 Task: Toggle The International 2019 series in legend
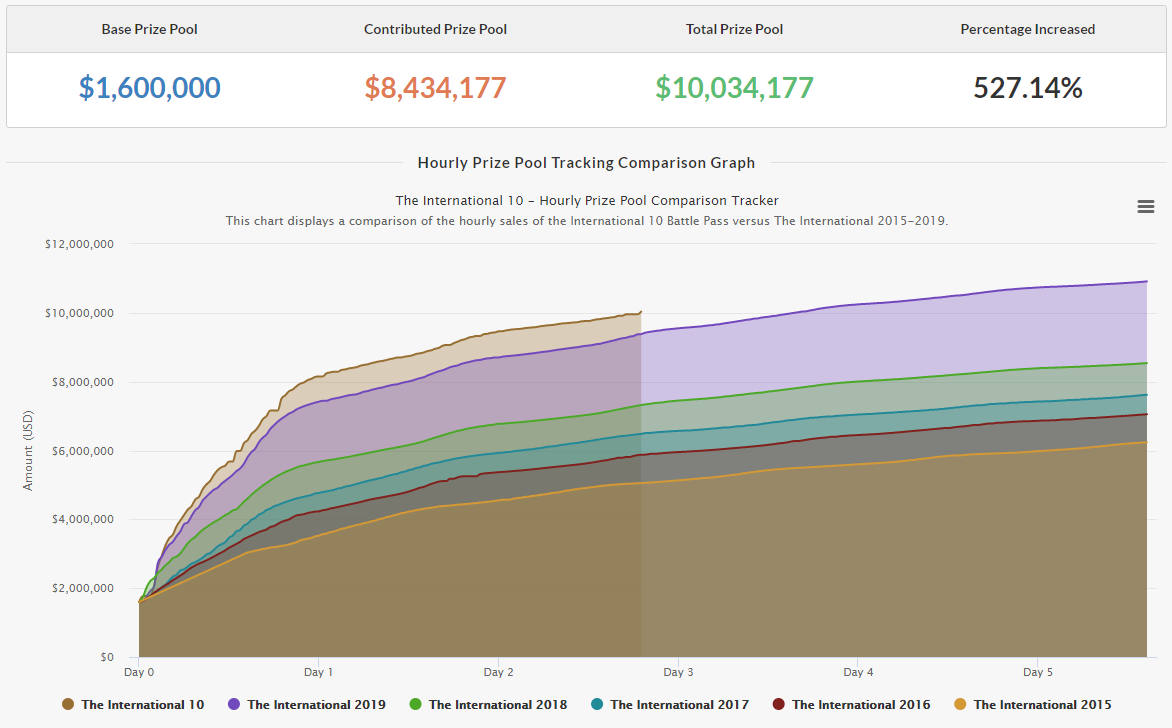(307, 705)
